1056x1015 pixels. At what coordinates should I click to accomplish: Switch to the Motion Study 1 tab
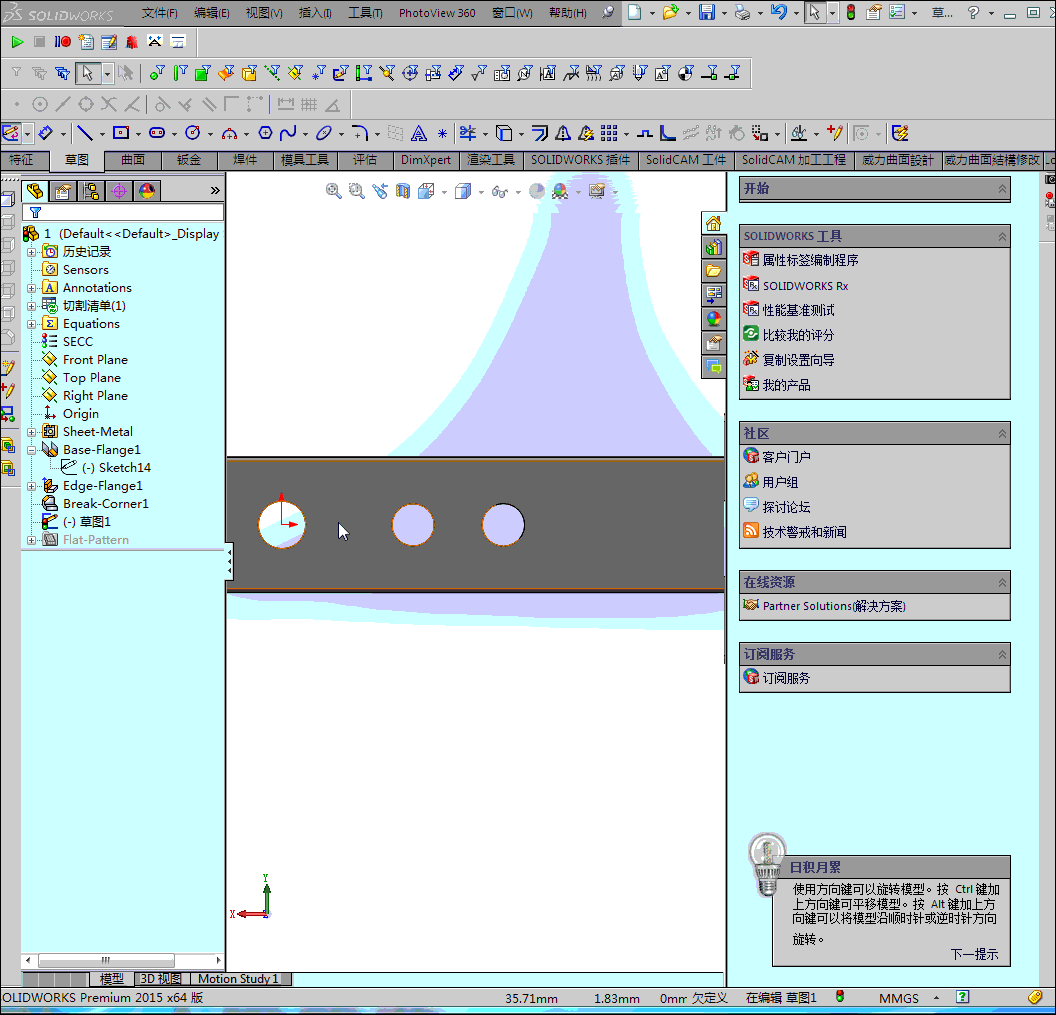[x=238, y=979]
